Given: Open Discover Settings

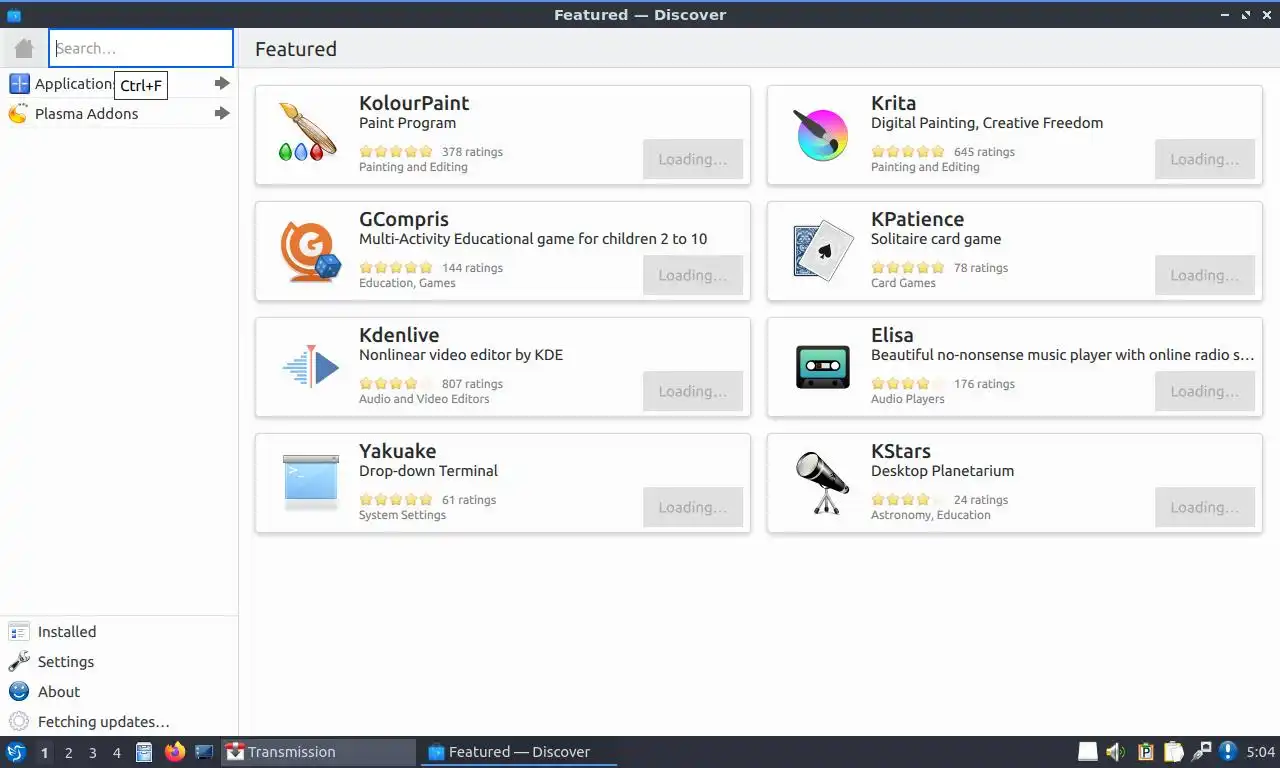Looking at the screenshot, I should [x=119, y=662].
